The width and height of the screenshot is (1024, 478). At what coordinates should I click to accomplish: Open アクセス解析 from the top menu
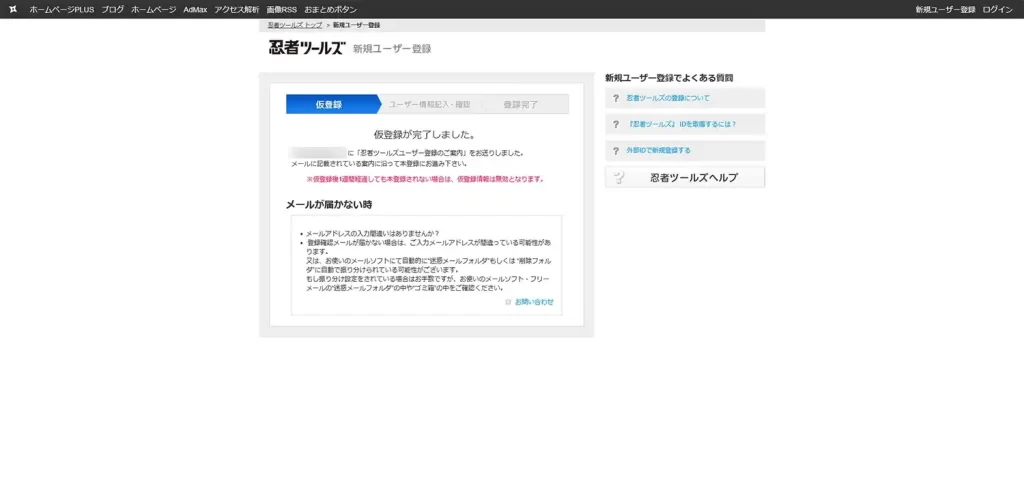coord(236,9)
